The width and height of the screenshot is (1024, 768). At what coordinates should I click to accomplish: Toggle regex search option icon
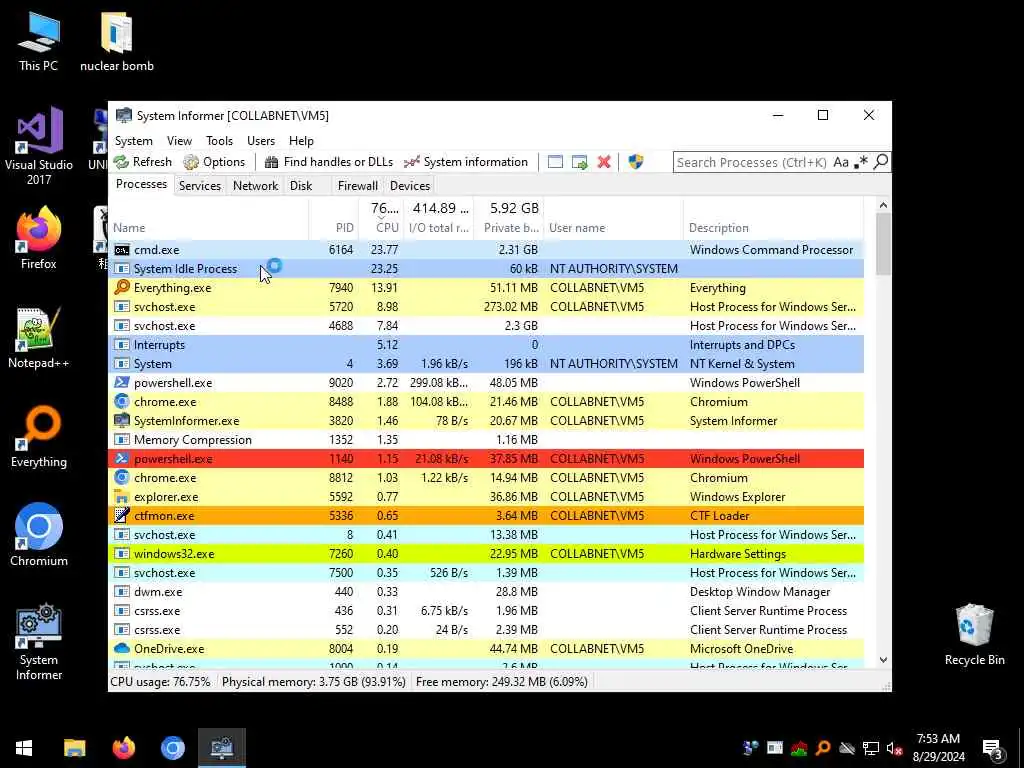861,162
